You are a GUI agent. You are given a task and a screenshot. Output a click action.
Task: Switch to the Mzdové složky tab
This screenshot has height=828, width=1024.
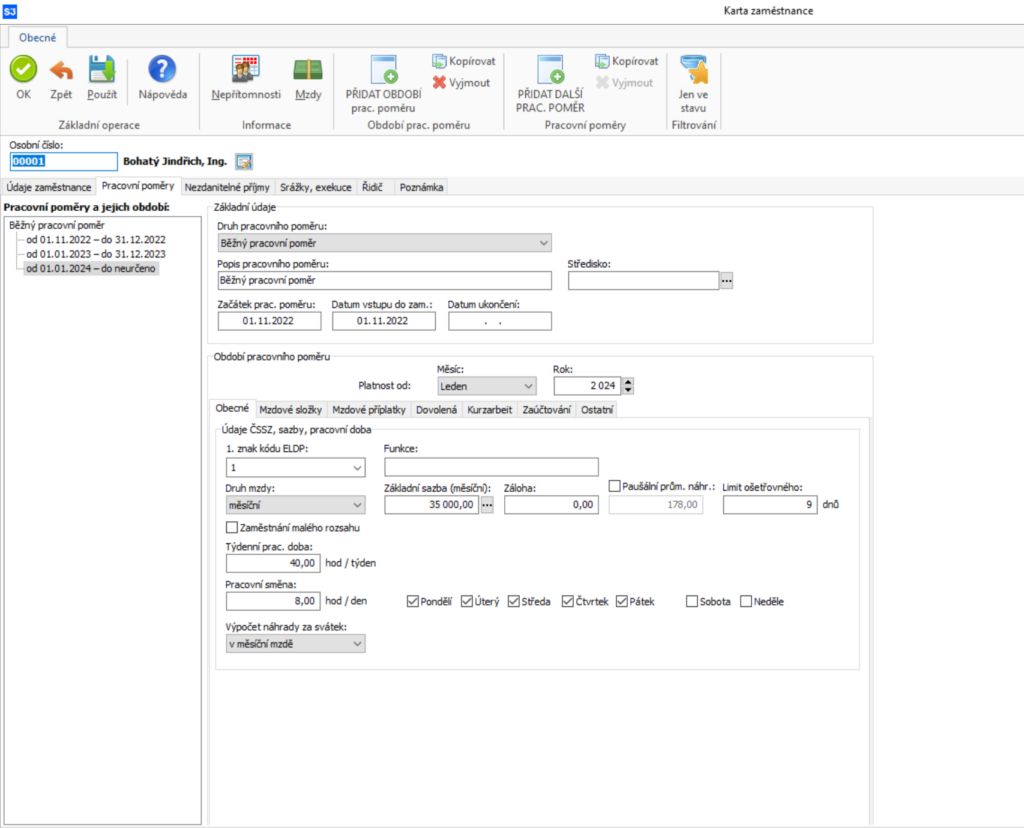tap(290, 409)
